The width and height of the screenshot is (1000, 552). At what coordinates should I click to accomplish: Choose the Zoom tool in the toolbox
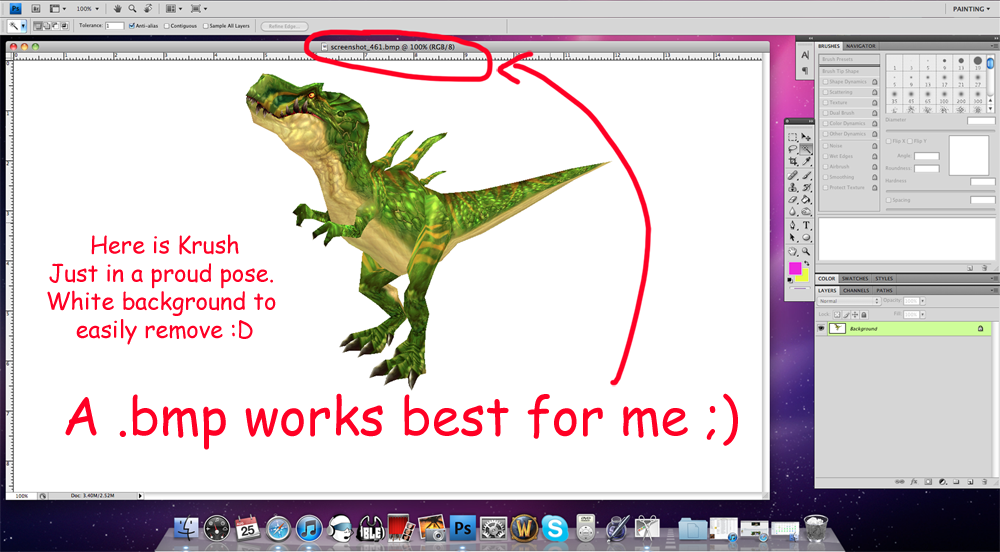(805, 250)
